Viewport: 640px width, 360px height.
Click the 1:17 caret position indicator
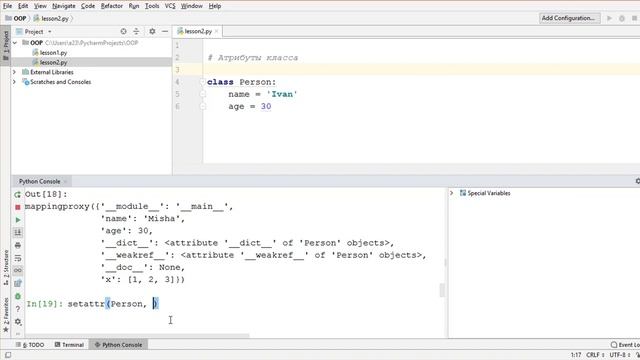(576, 355)
